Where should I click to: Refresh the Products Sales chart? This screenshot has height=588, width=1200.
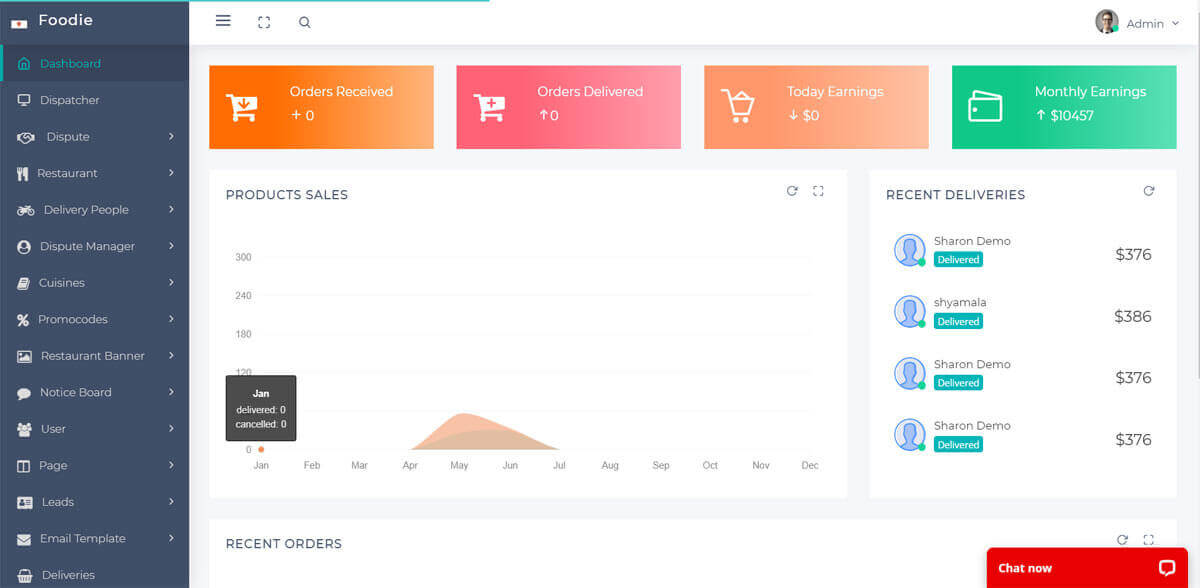tap(792, 190)
